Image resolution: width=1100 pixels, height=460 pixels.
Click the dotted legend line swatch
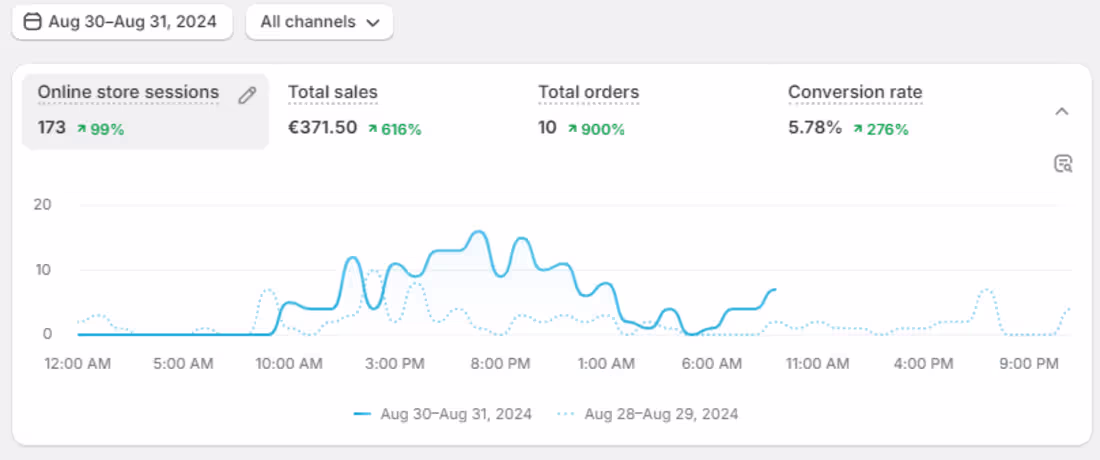(x=567, y=413)
